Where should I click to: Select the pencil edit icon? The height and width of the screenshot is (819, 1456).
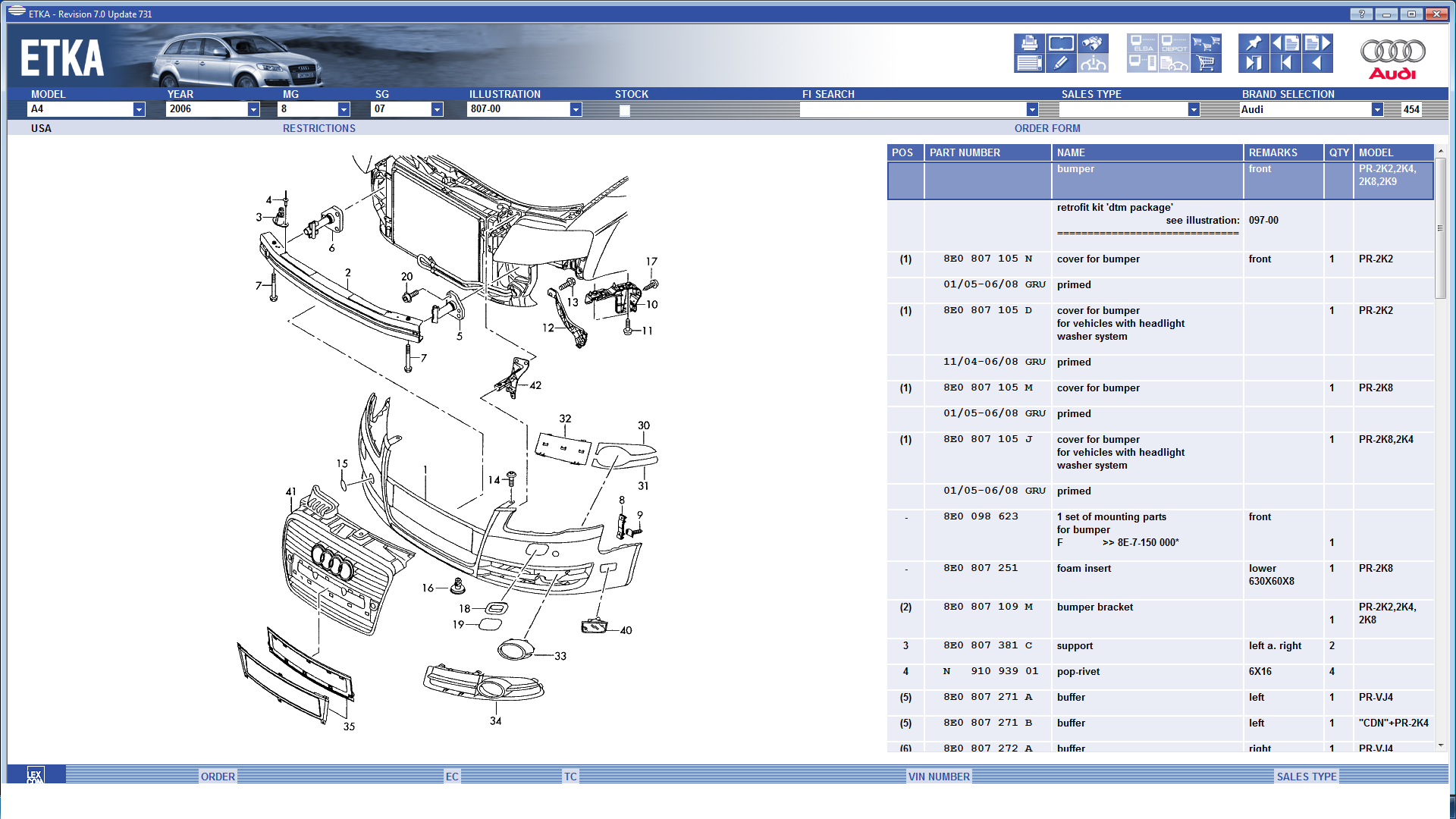[1061, 63]
